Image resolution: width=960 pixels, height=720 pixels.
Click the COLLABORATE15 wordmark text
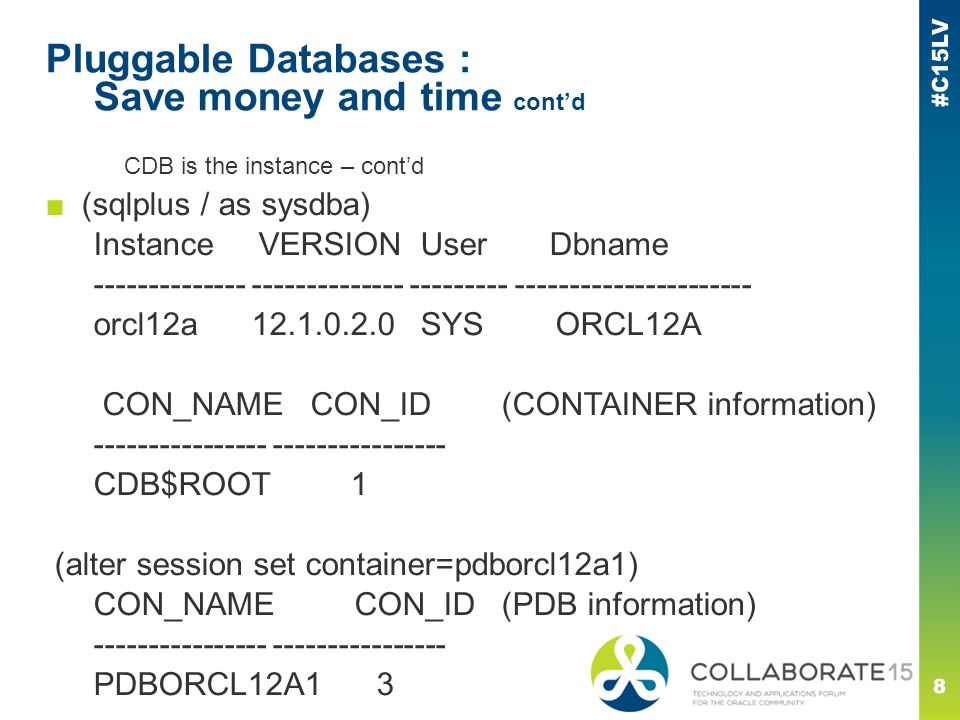(801, 672)
